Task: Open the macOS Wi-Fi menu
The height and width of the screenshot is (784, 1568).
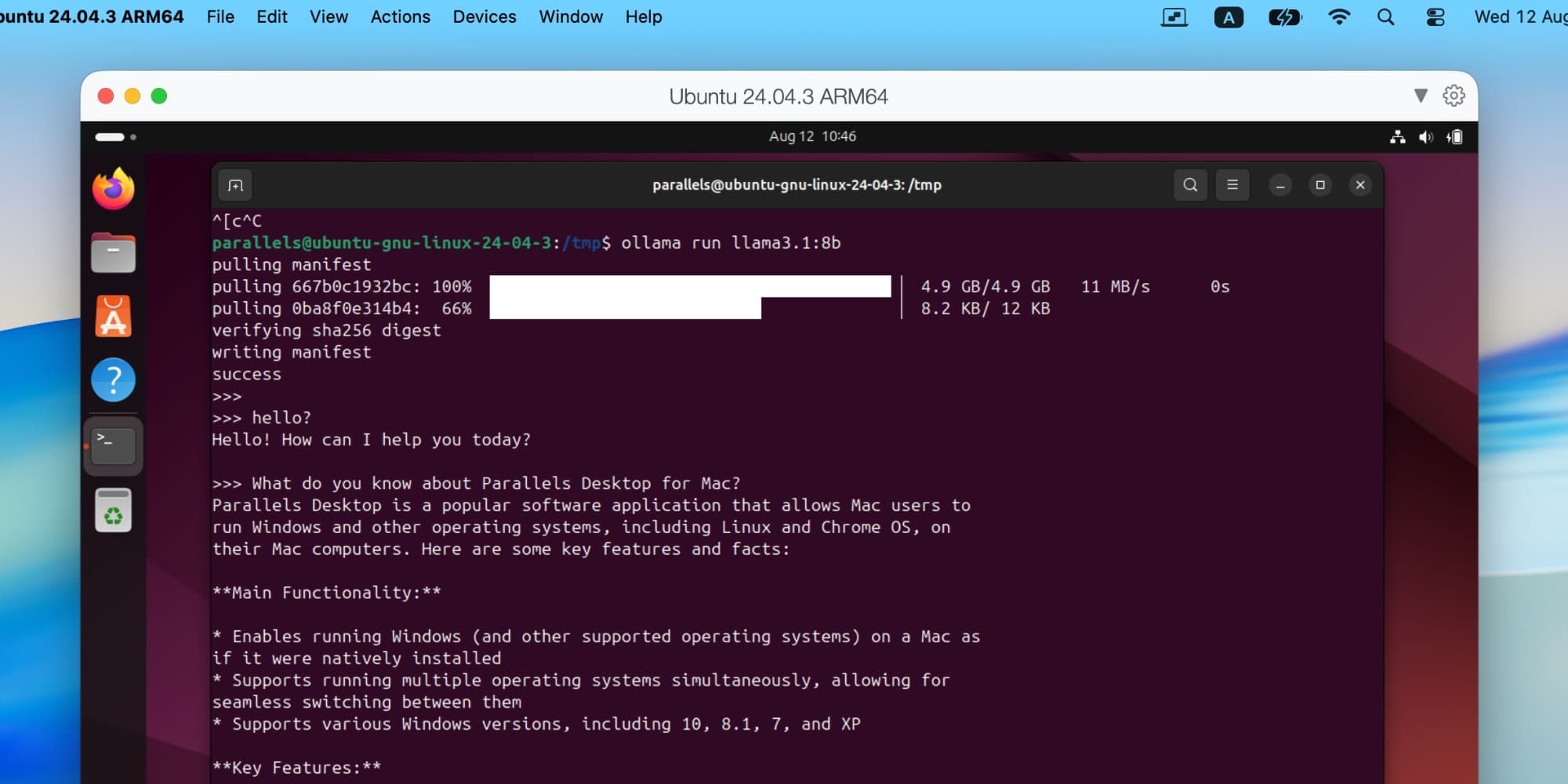Action: click(x=1339, y=17)
